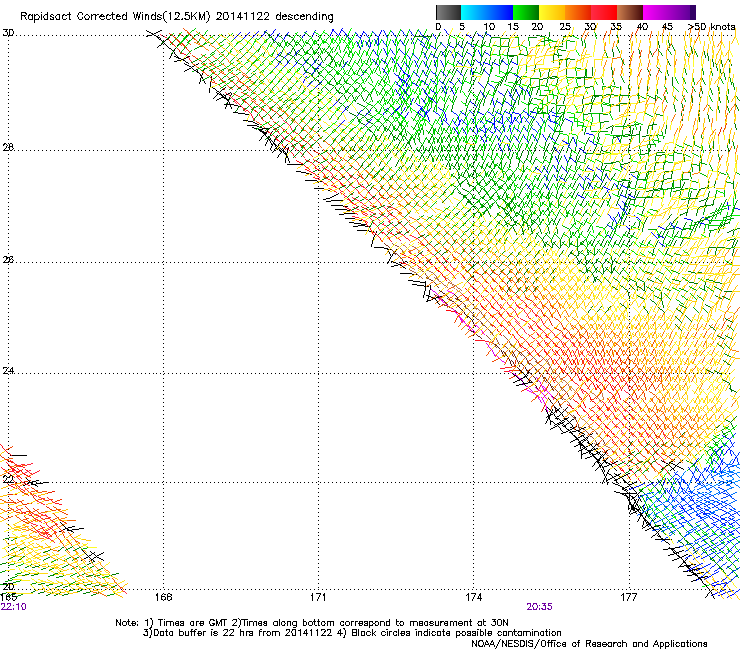Viewport: 740px width, 650px height.
Task: Click the longitude label '177' on bottom axis
Action: (629, 598)
